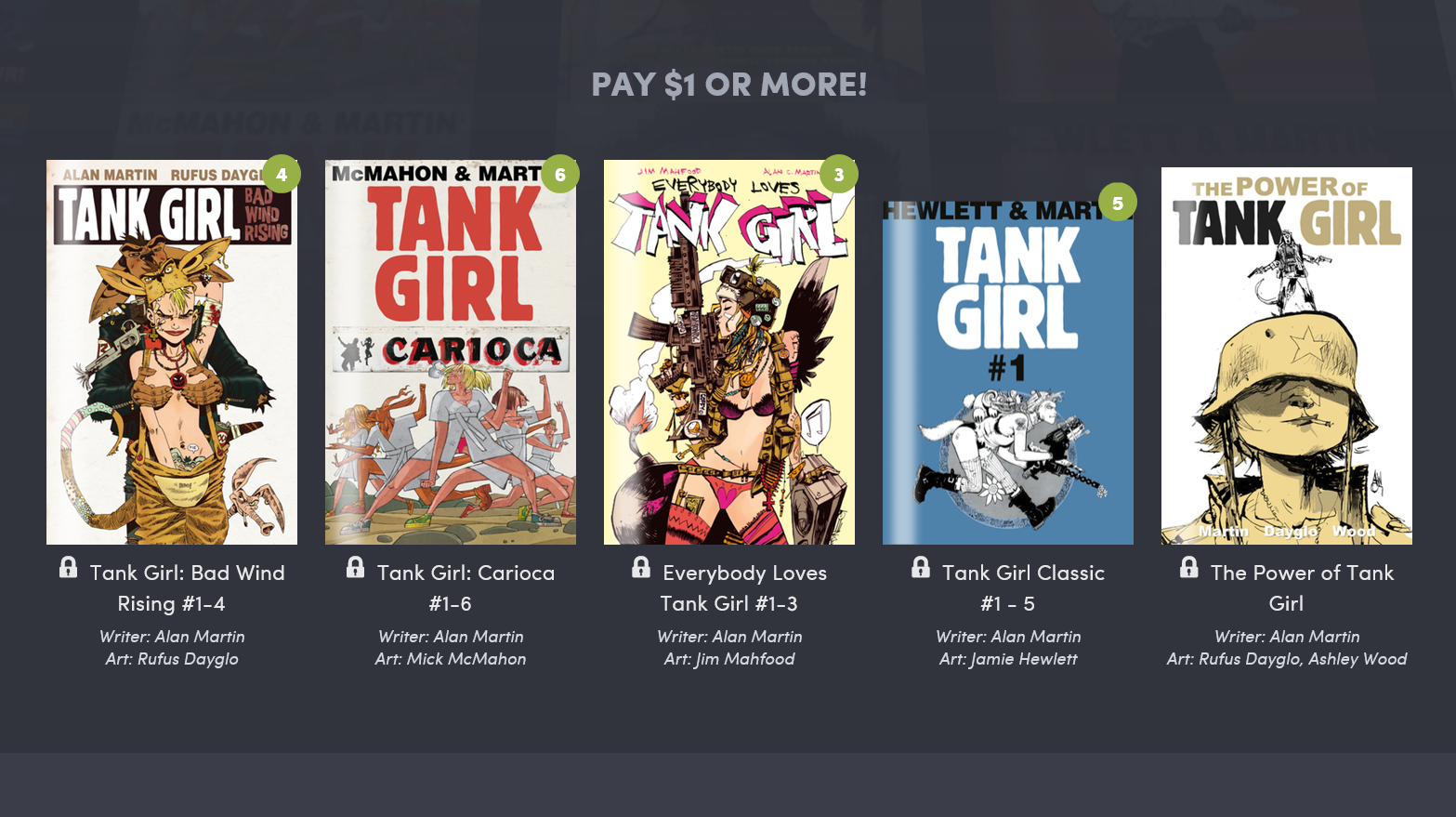
Task: Open the Everybody Loves Tank Girl cover
Action: tap(729, 352)
